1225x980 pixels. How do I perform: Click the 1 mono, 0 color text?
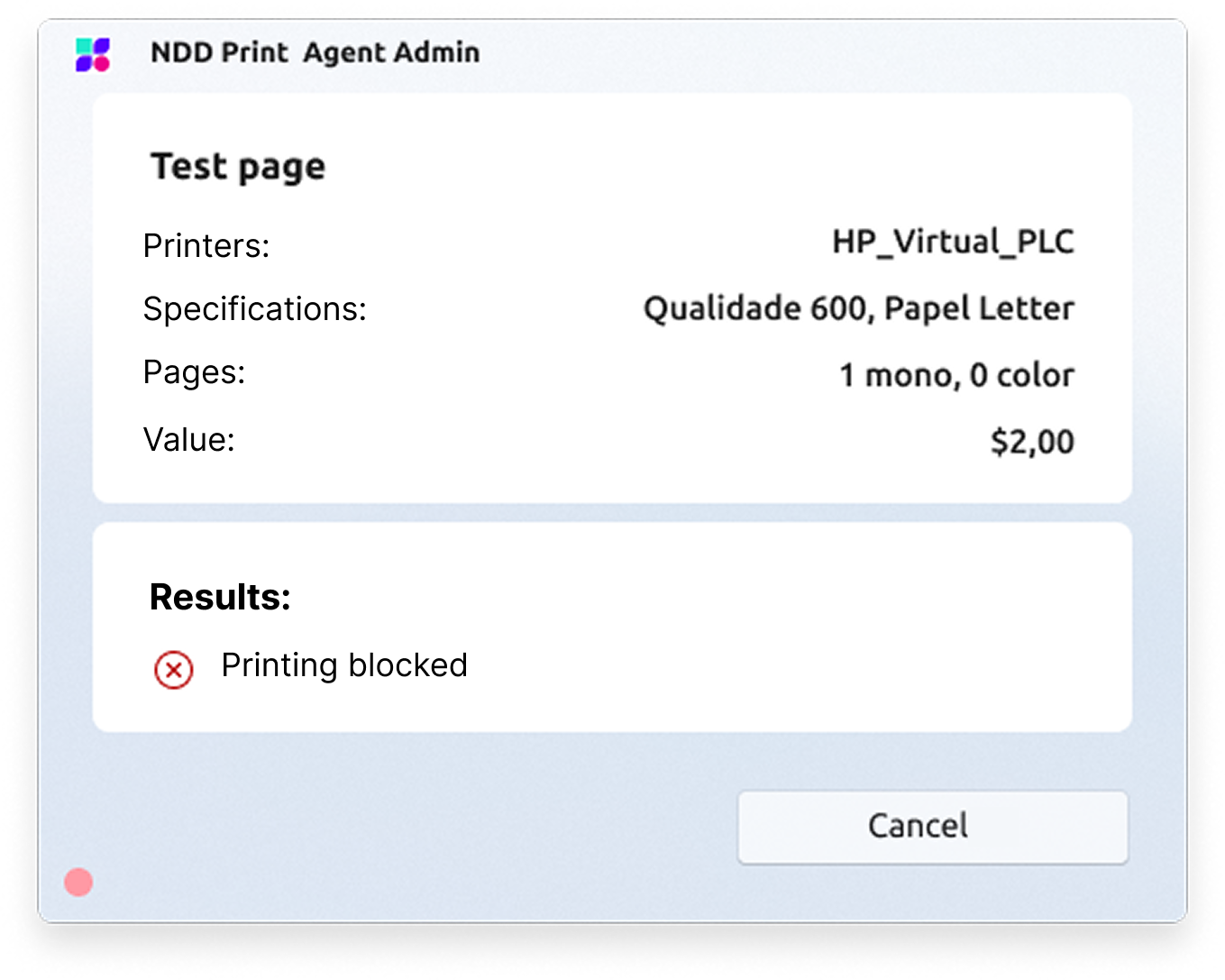click(x=956, y=375)
